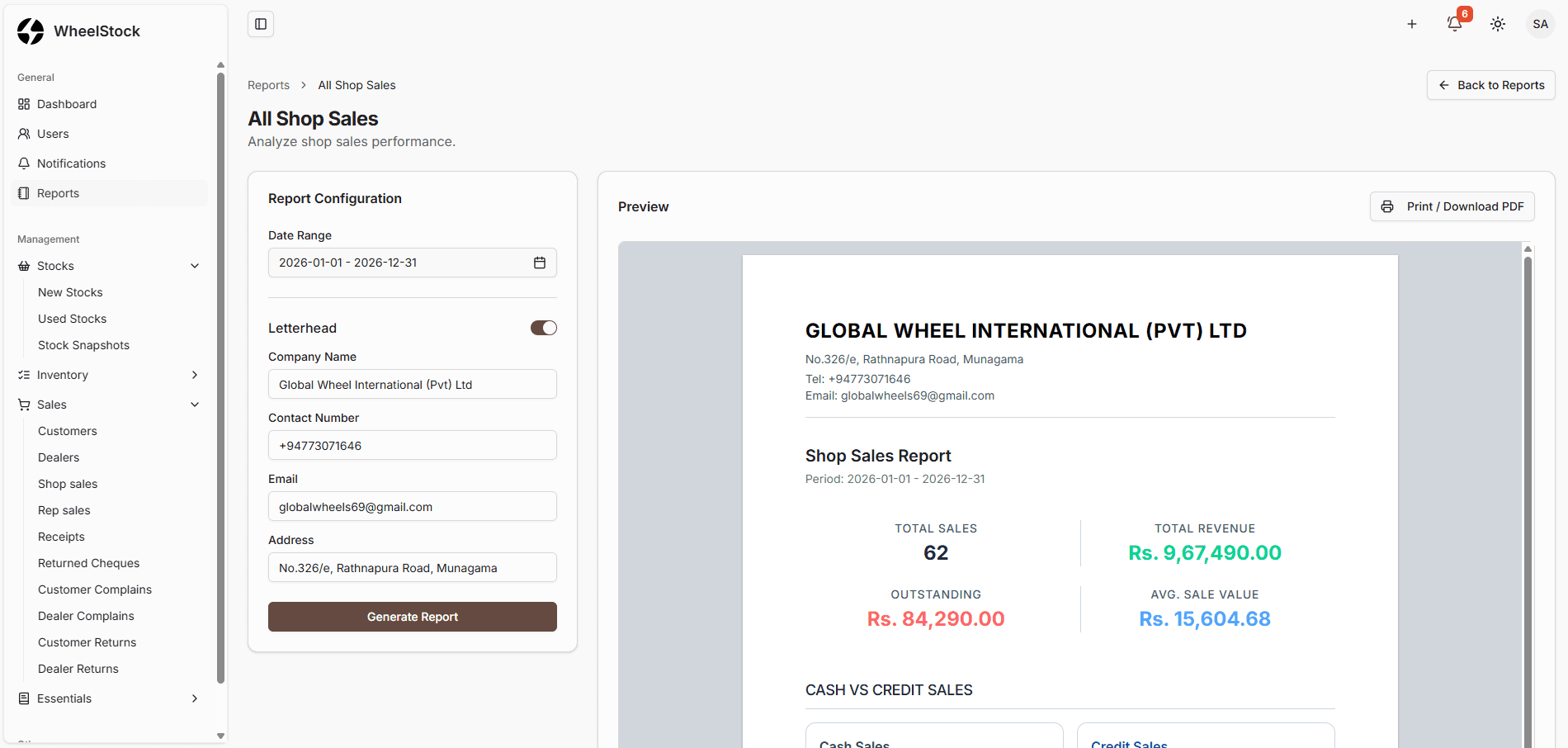Screen dimensions: 1568x748
Task: Click the Avg. Sale Value Rs. 15,604.68
Action: [x=1205, y=619]
